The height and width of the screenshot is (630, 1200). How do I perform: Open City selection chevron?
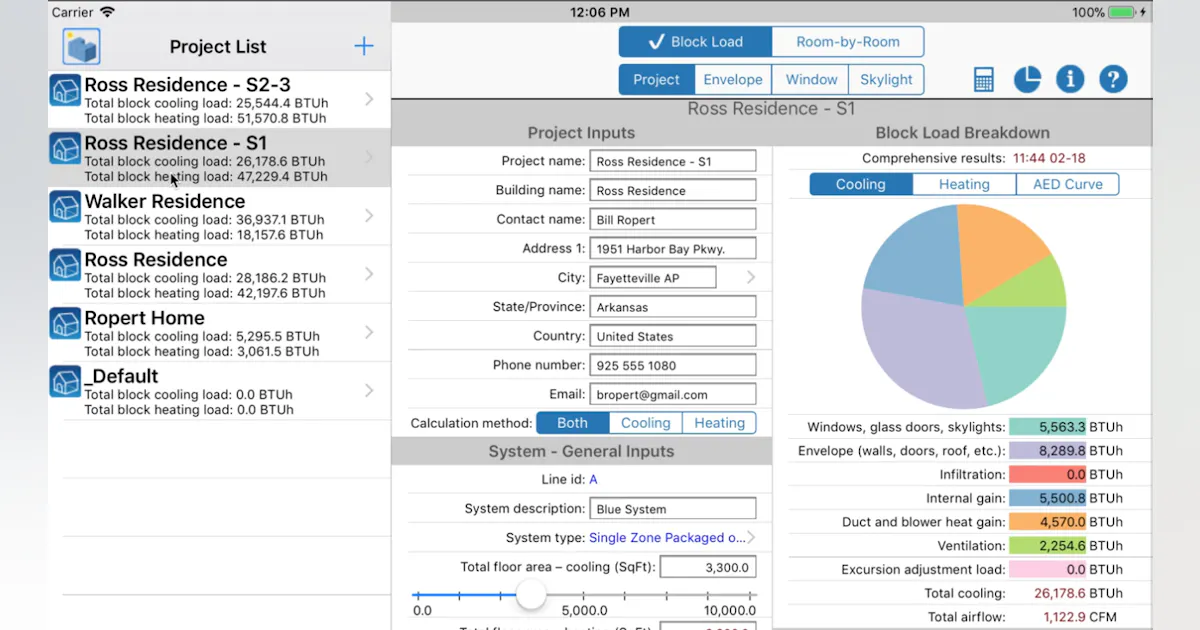pyautogui.click(x=751, y=277)
